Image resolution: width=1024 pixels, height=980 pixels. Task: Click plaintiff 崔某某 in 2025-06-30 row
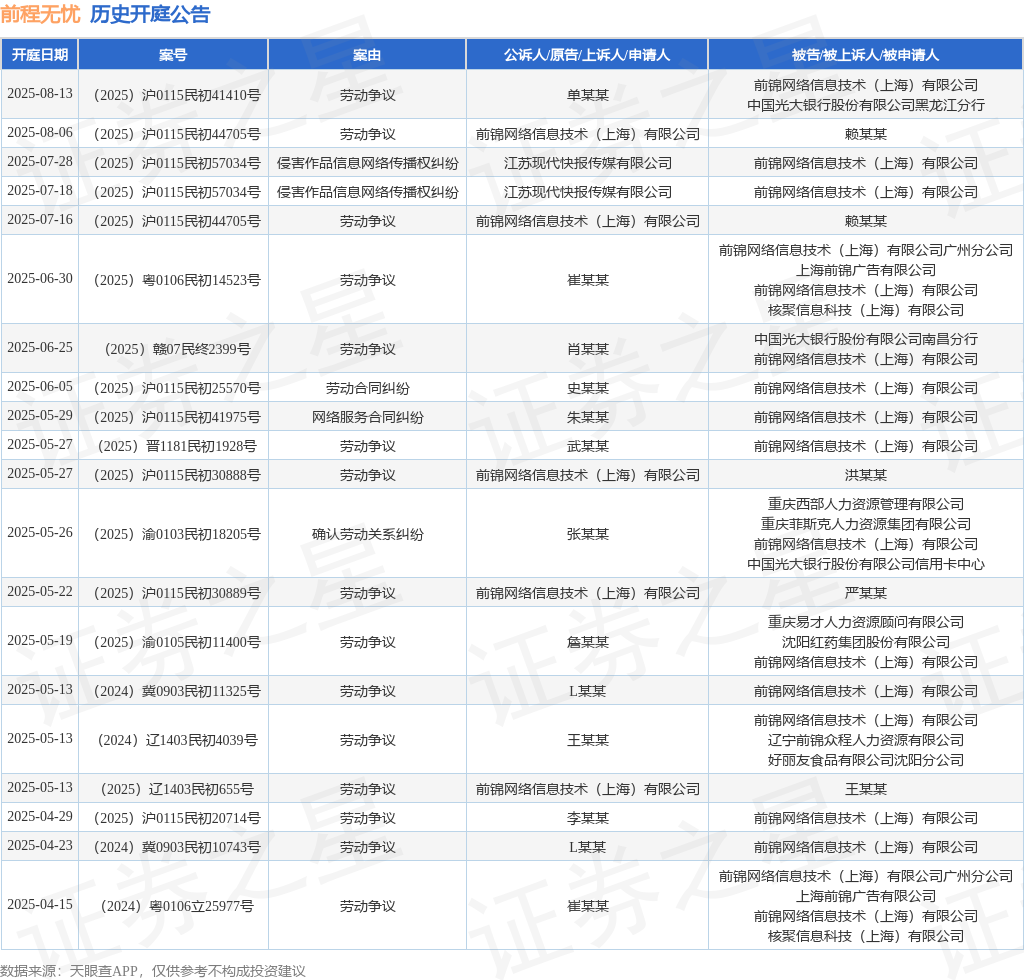tap(588, 280)
